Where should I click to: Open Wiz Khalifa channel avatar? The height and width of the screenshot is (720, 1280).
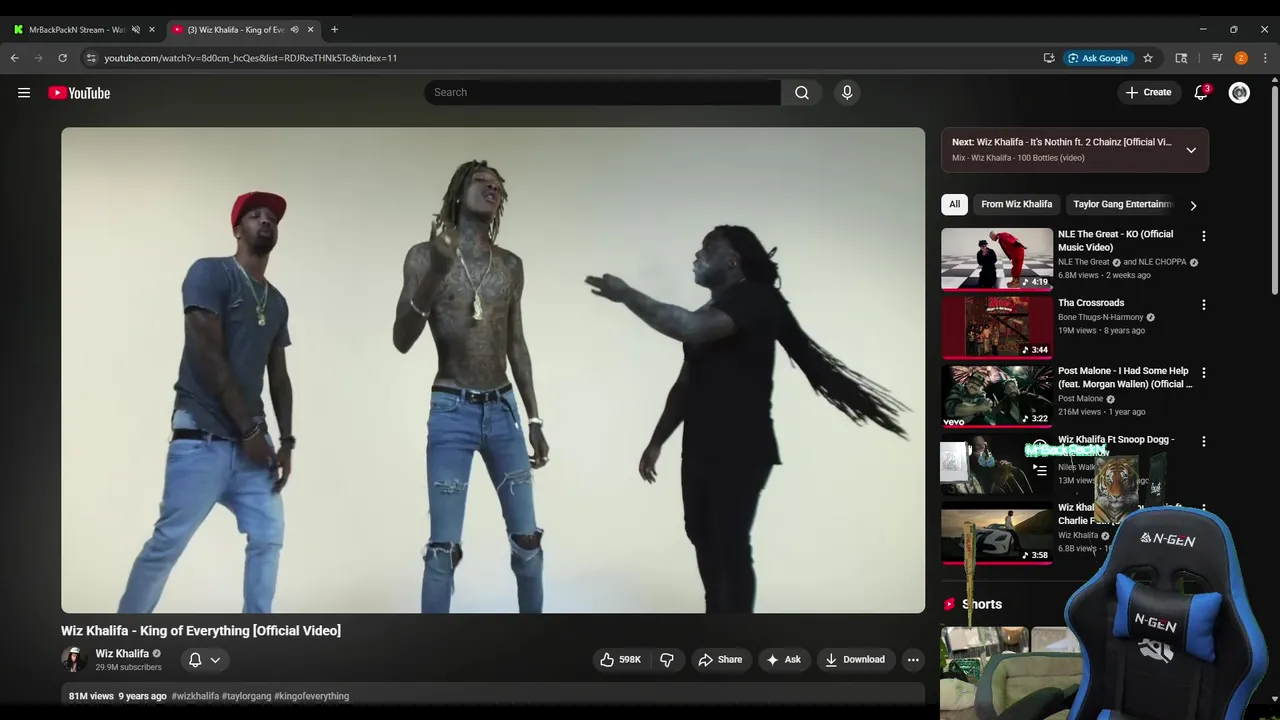pyautogui.click(x=74, y=659)
